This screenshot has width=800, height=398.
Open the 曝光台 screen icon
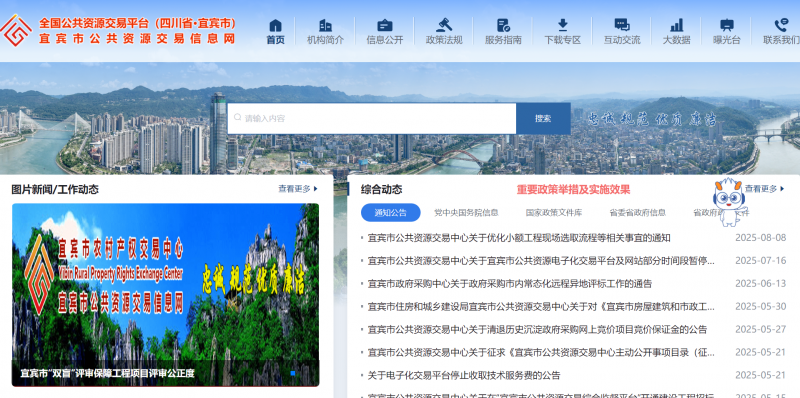tap(727, 25)
